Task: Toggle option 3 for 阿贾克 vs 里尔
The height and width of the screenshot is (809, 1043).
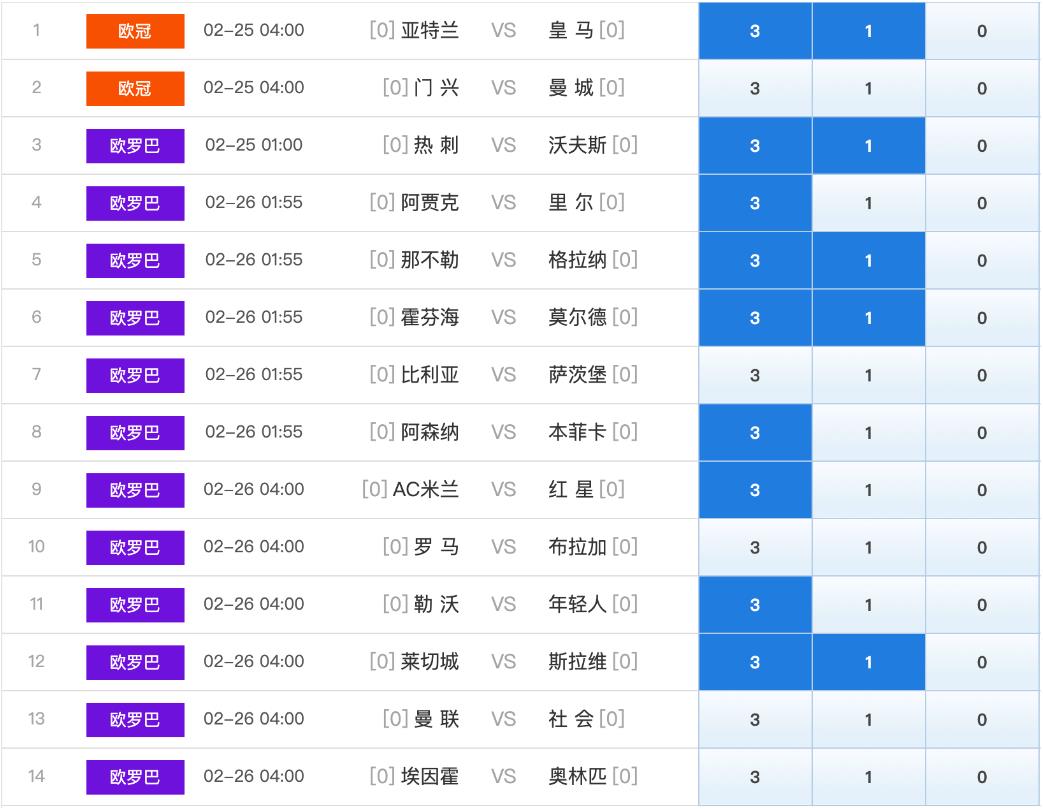Action: click(755, 203)
